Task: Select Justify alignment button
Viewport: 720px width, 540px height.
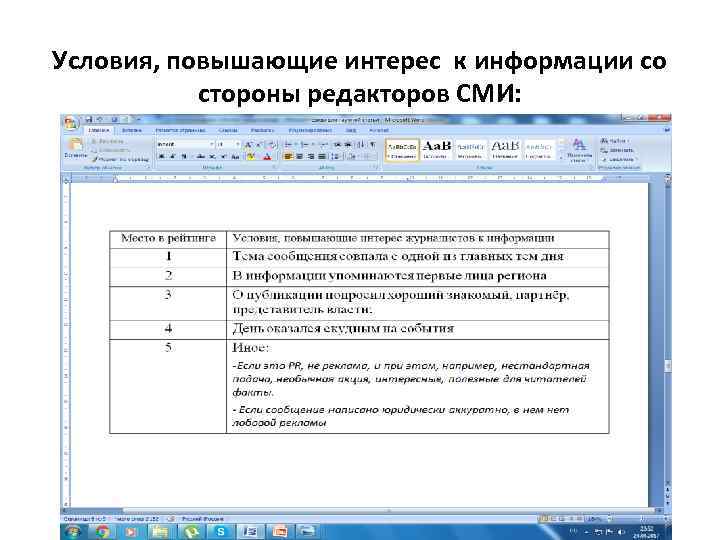Action: pyautogui.click(x=322, y=157)
